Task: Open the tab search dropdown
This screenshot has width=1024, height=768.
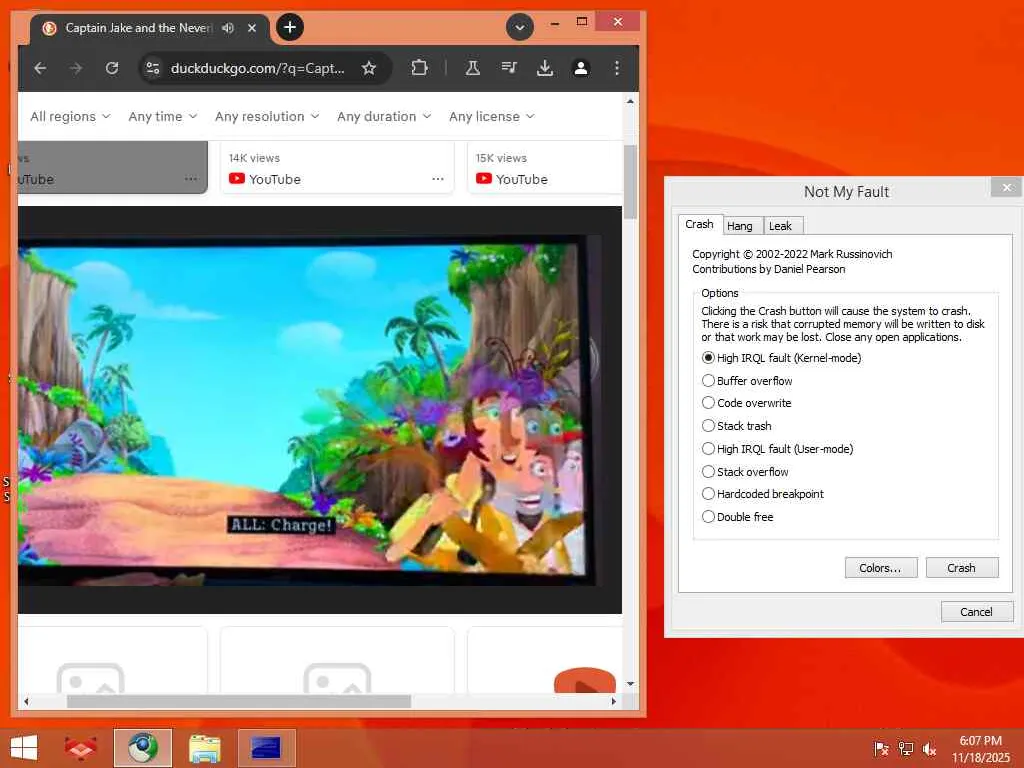Action: point(520,27)
